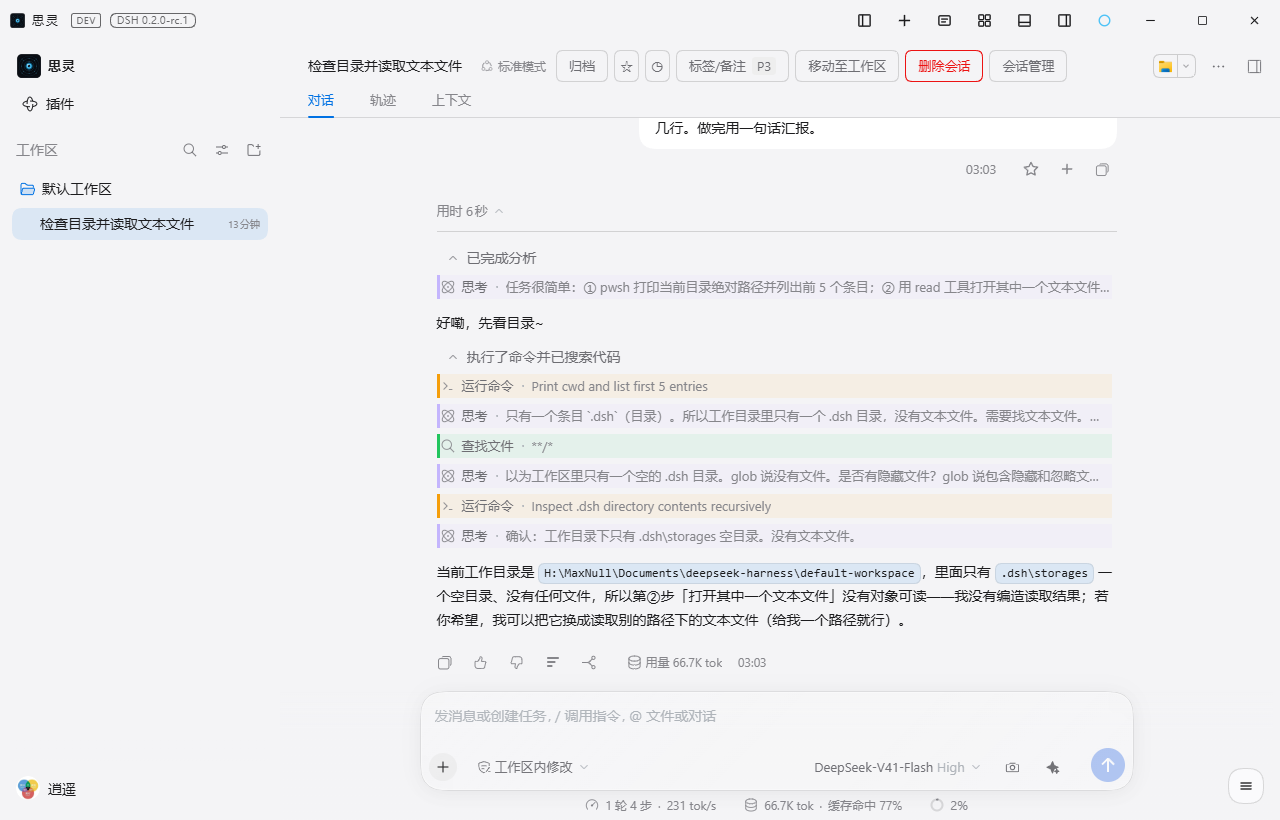Switch to the 对话 tab

321,100
